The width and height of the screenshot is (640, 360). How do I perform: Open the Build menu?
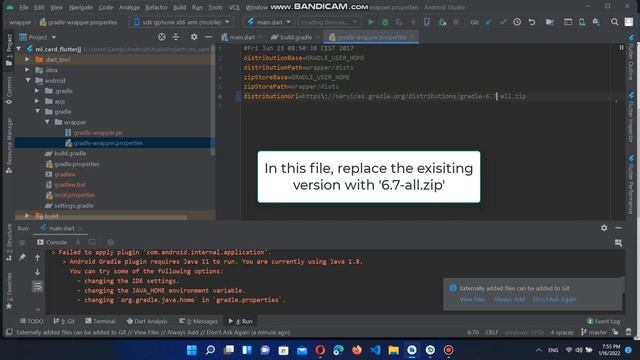(179, 7)
